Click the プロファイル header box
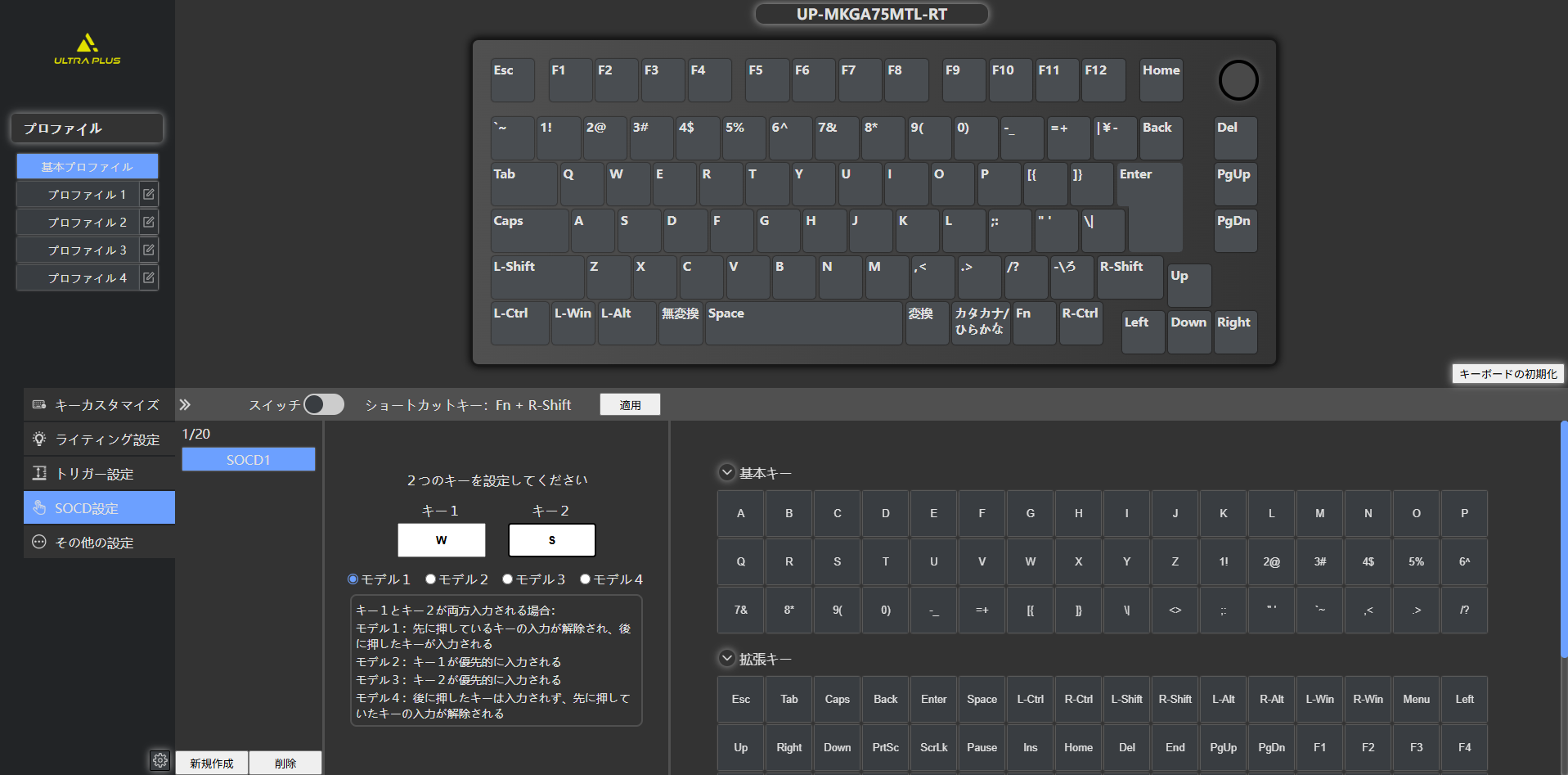The width and height of the screenshot is (1568, 775). point(88,128)
